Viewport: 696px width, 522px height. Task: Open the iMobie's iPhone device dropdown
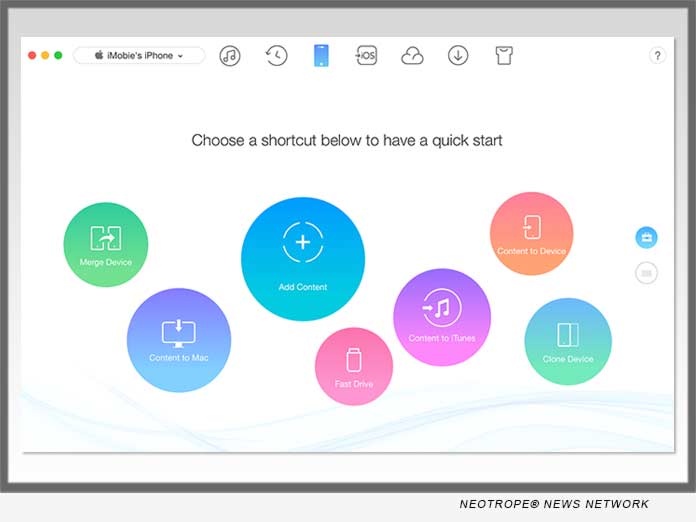[139, 55]
